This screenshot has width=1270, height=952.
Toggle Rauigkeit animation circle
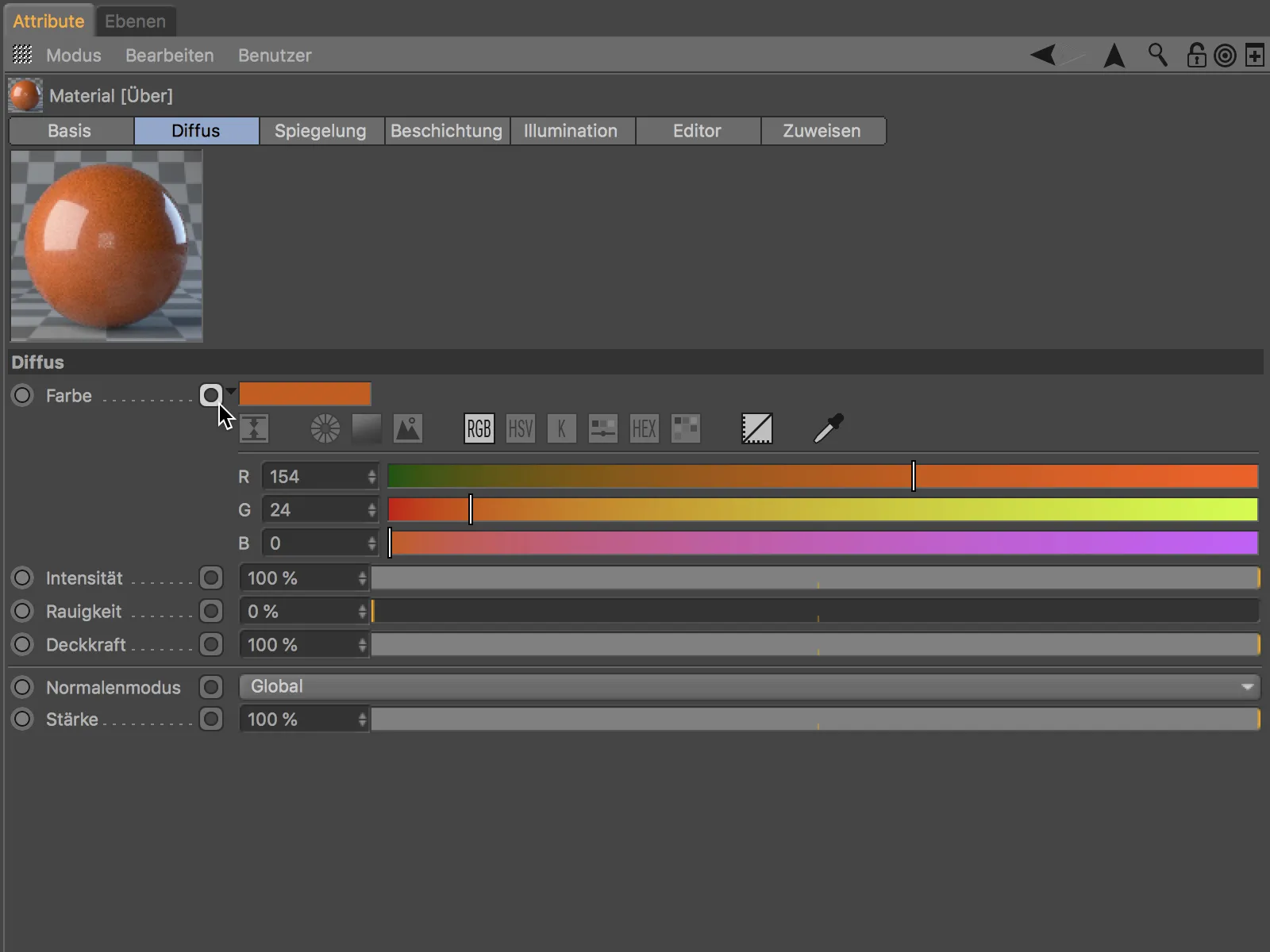[22, 611]
